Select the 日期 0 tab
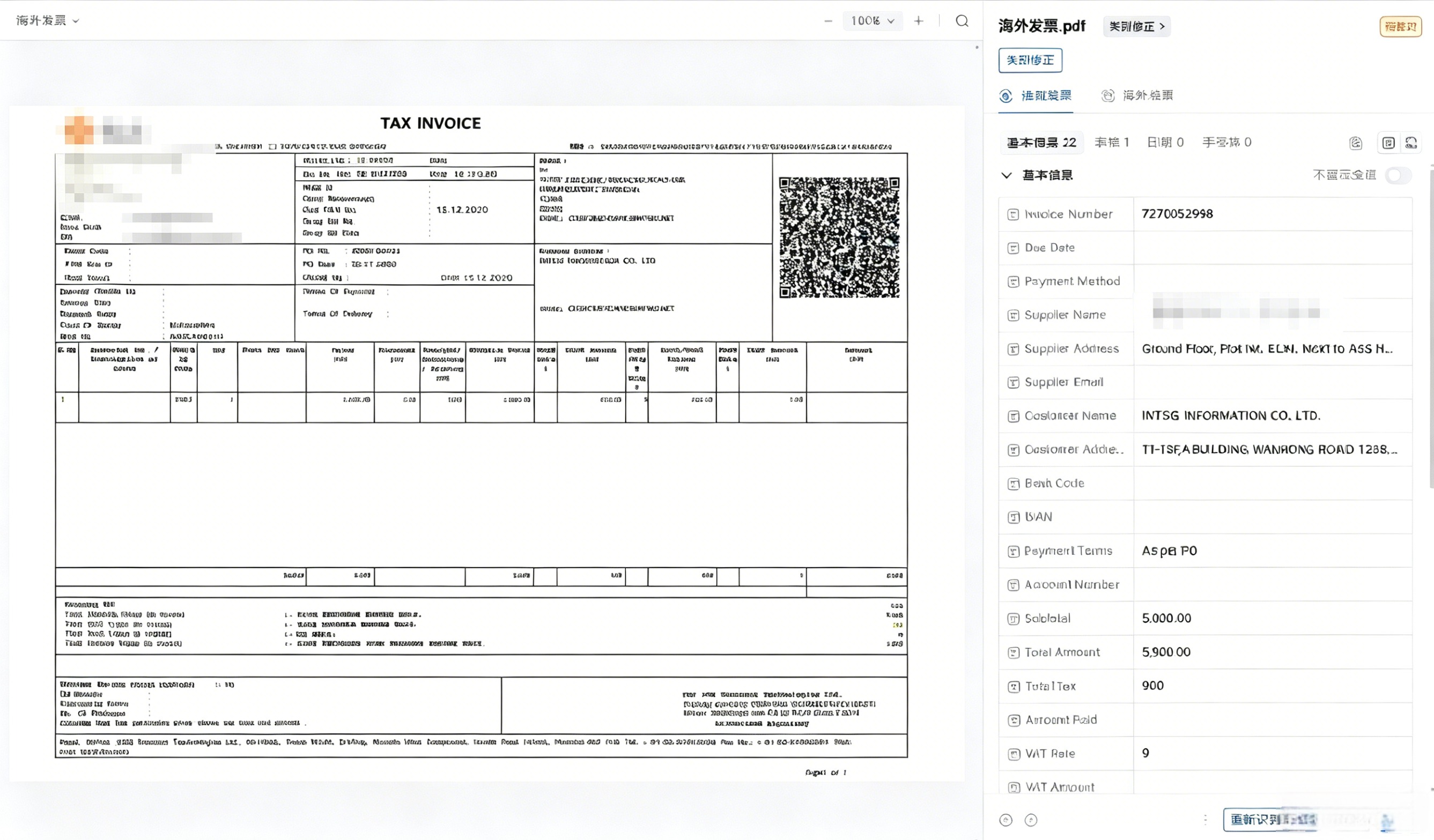 coord(1165,143)
